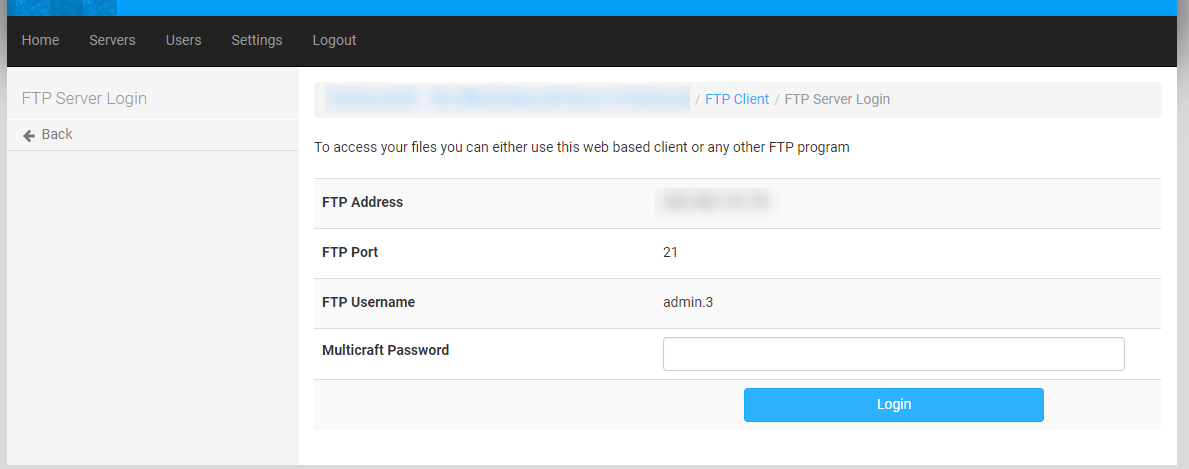Follow the FTP Client breadcrumb link
The width and height of the screenshot is (1189, 469).
[737, 99]
